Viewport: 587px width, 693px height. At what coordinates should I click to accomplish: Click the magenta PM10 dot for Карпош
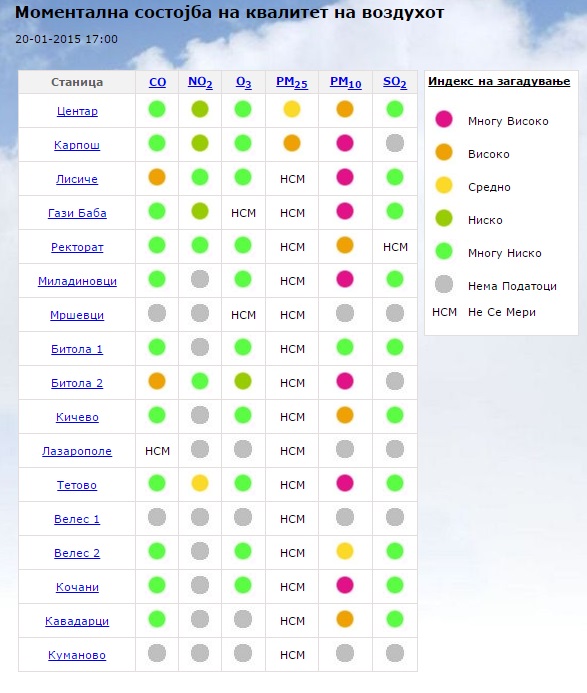pos(345,143)
